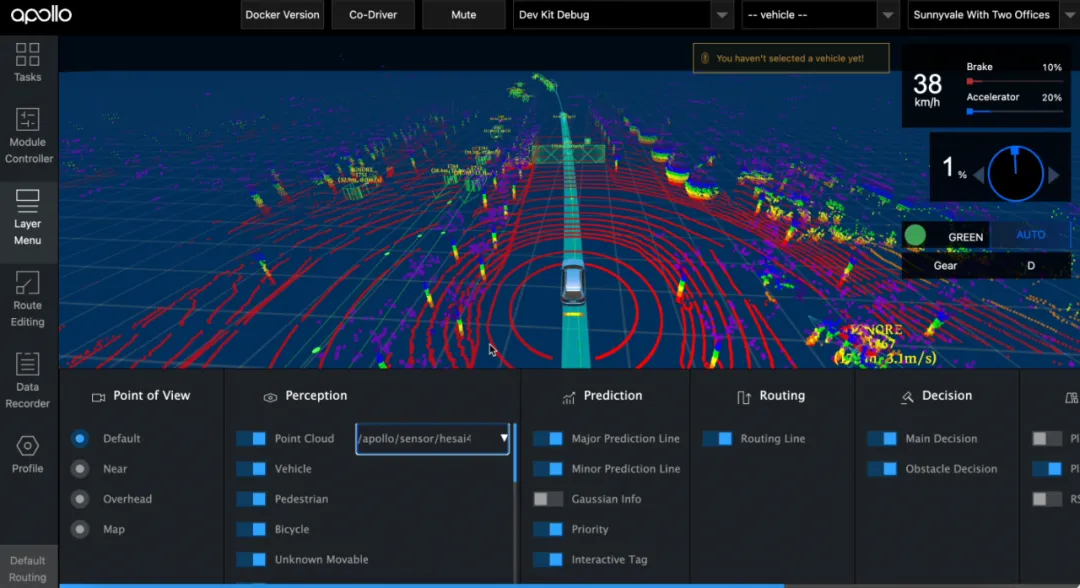Toggle the Main Decision layer
Image resolution: width=1080 pixels, height=588 pixels.
(882, 439)
